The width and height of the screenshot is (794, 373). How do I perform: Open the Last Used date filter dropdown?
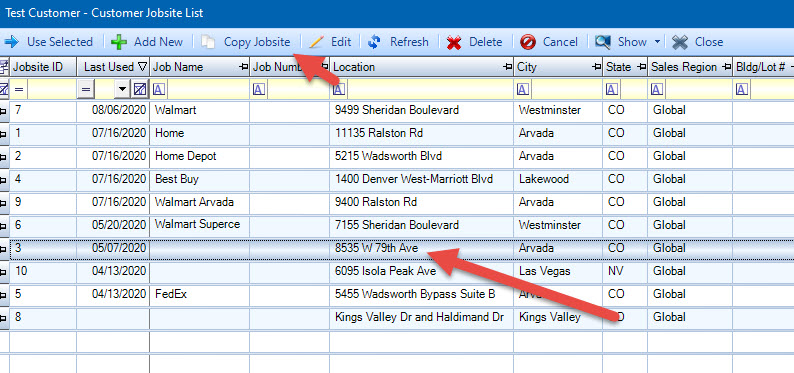(122, 90)
